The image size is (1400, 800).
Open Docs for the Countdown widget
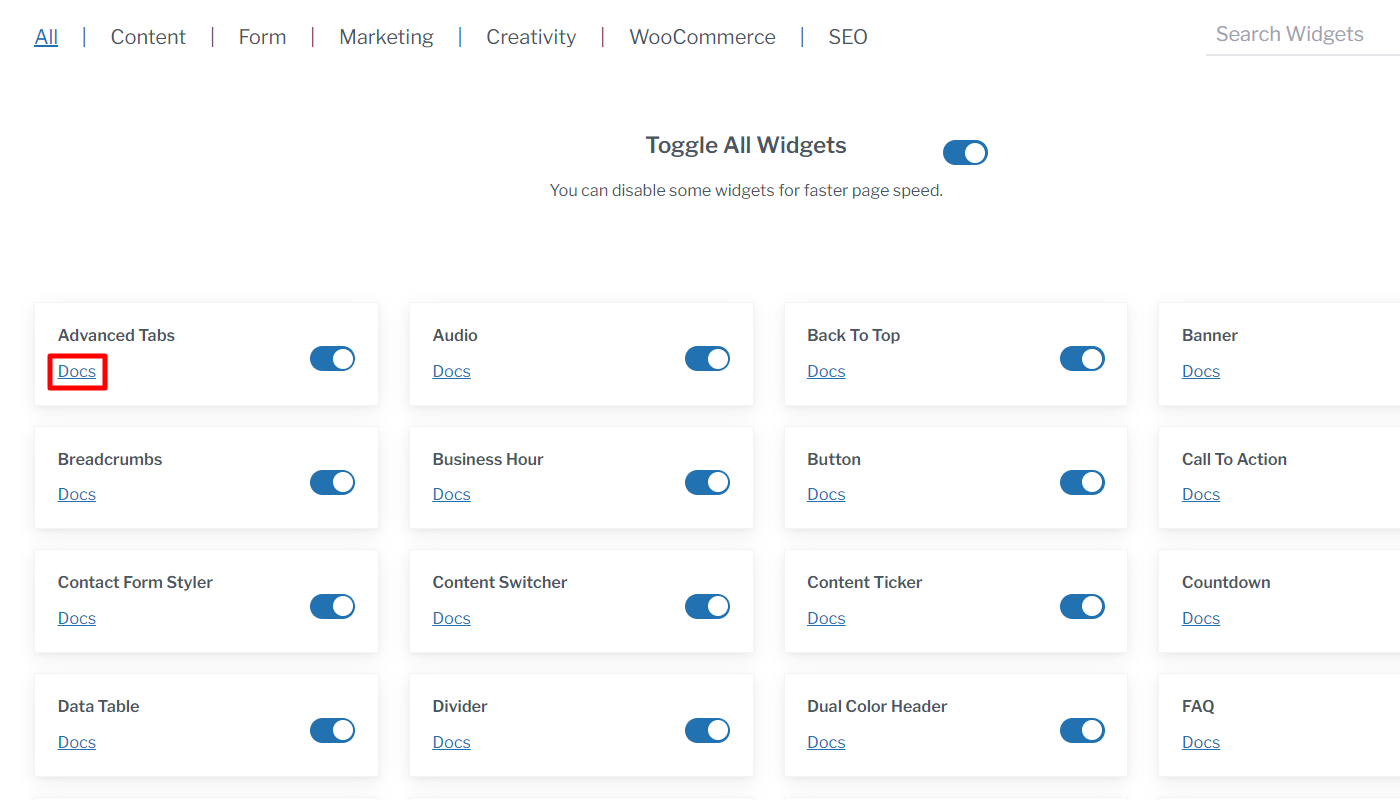(x=1200, y=618)
